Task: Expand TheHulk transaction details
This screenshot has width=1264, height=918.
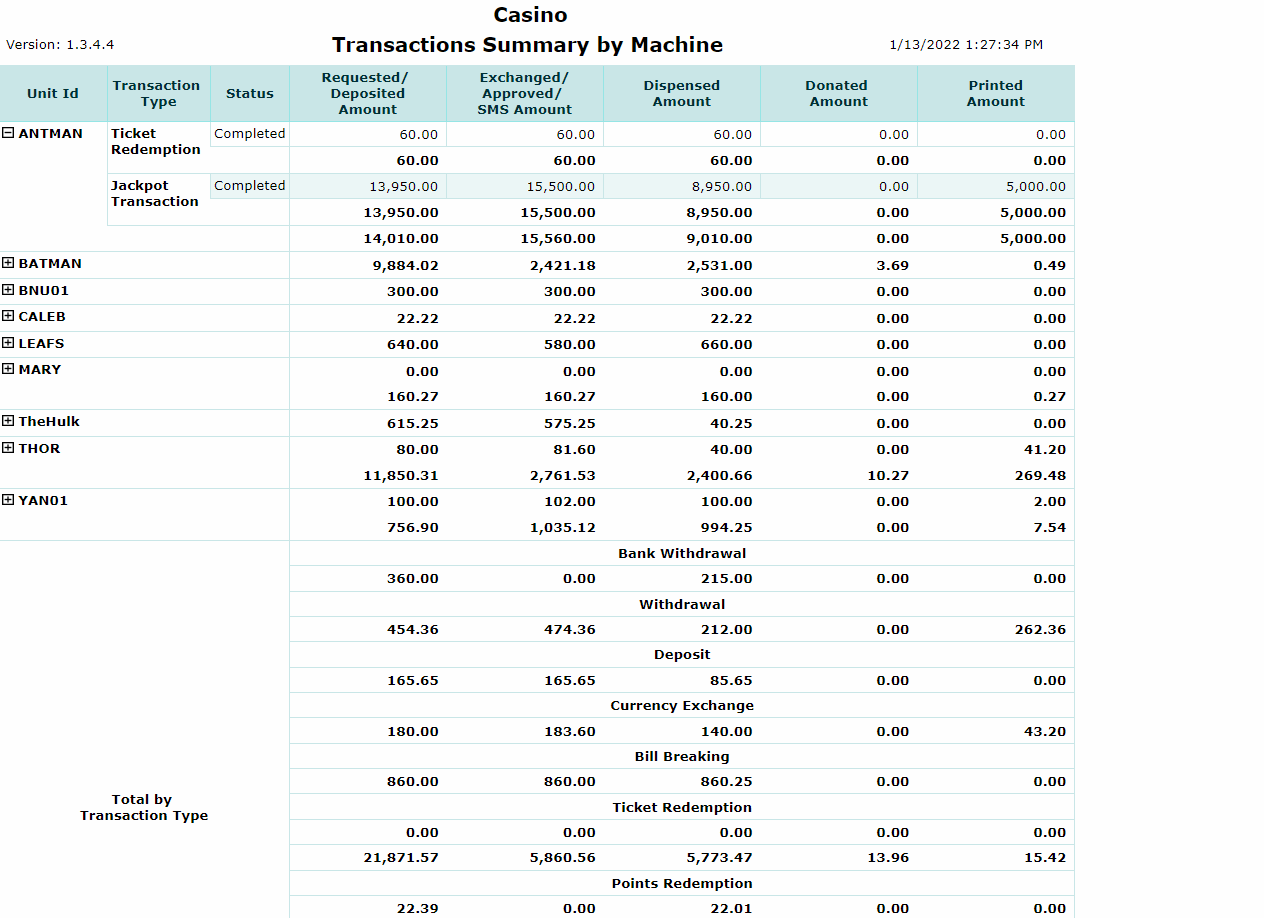Action: coord(9,421)
